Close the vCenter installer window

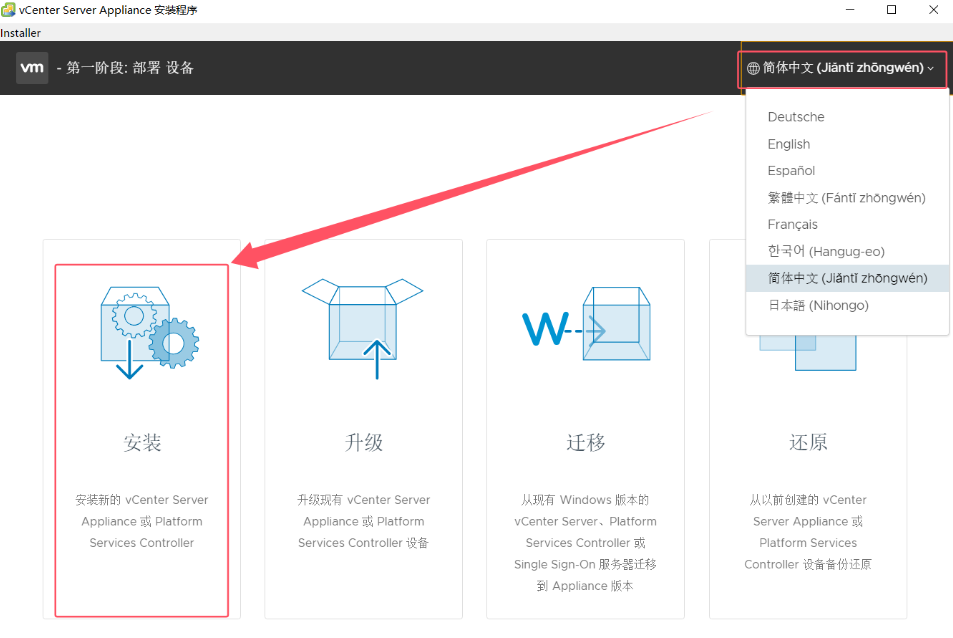(x=934, y=10)
